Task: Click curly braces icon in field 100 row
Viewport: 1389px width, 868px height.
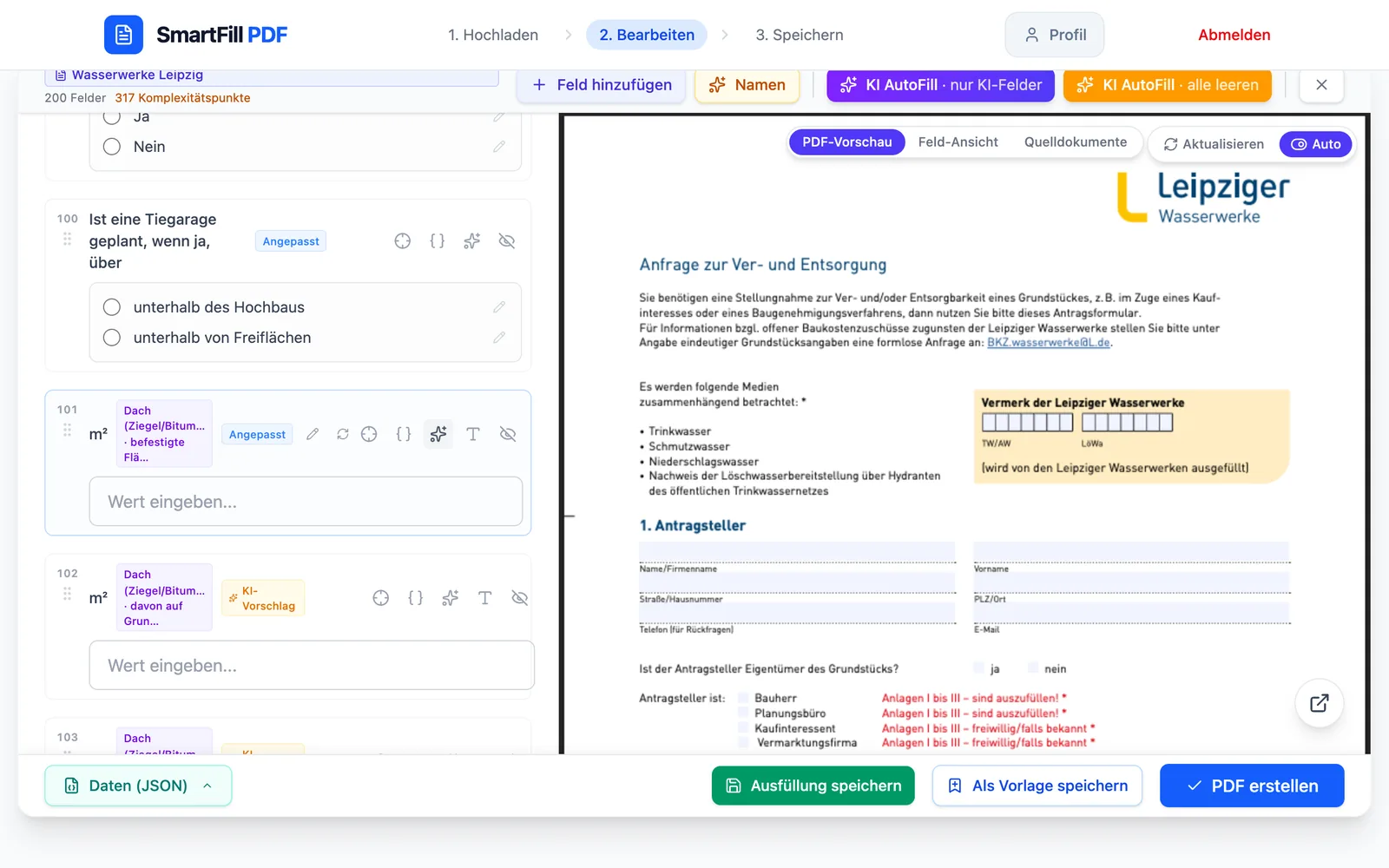Action: tap(438, 241)
